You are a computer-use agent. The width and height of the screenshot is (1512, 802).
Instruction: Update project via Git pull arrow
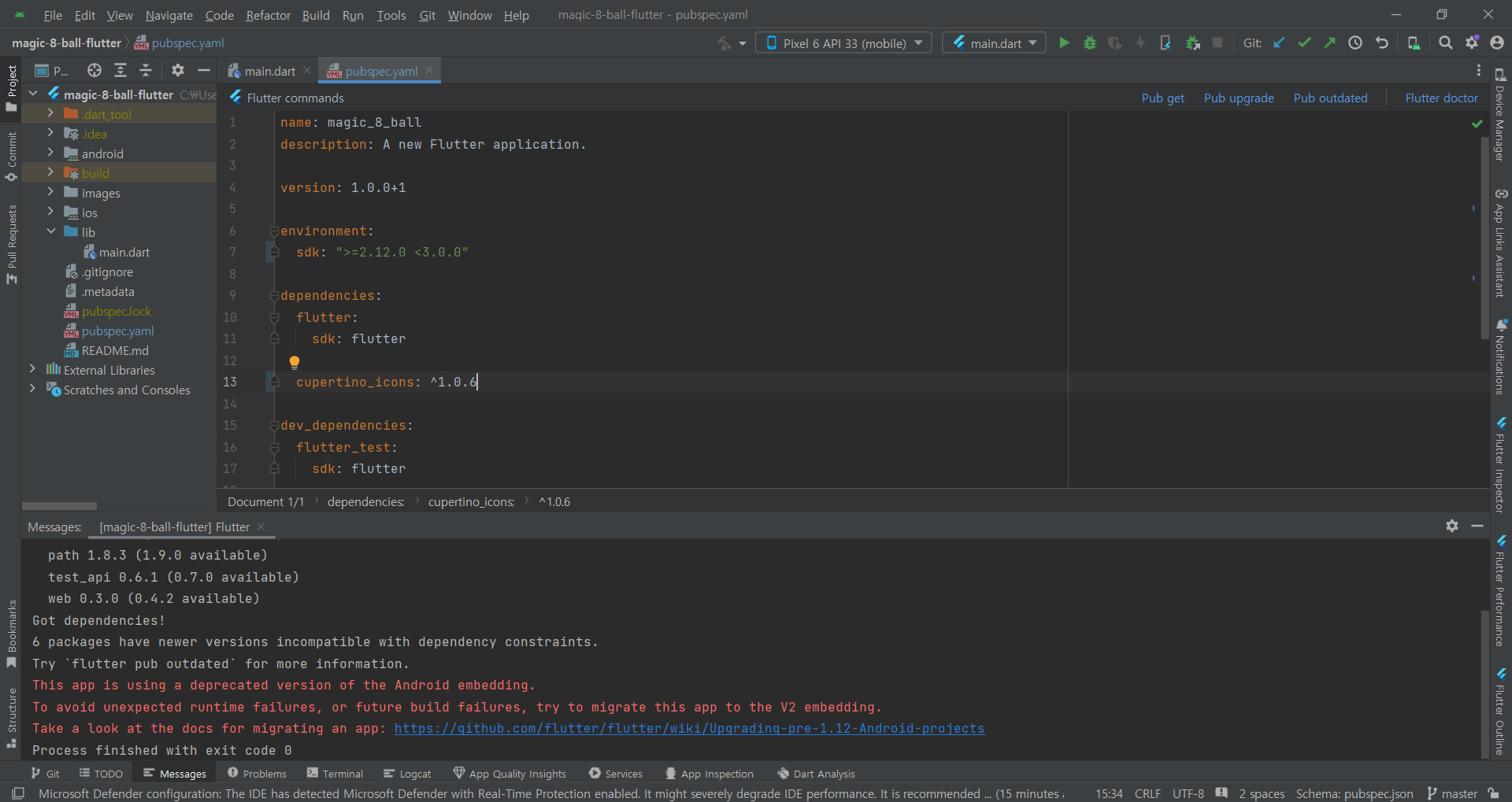click(1280, 43)
